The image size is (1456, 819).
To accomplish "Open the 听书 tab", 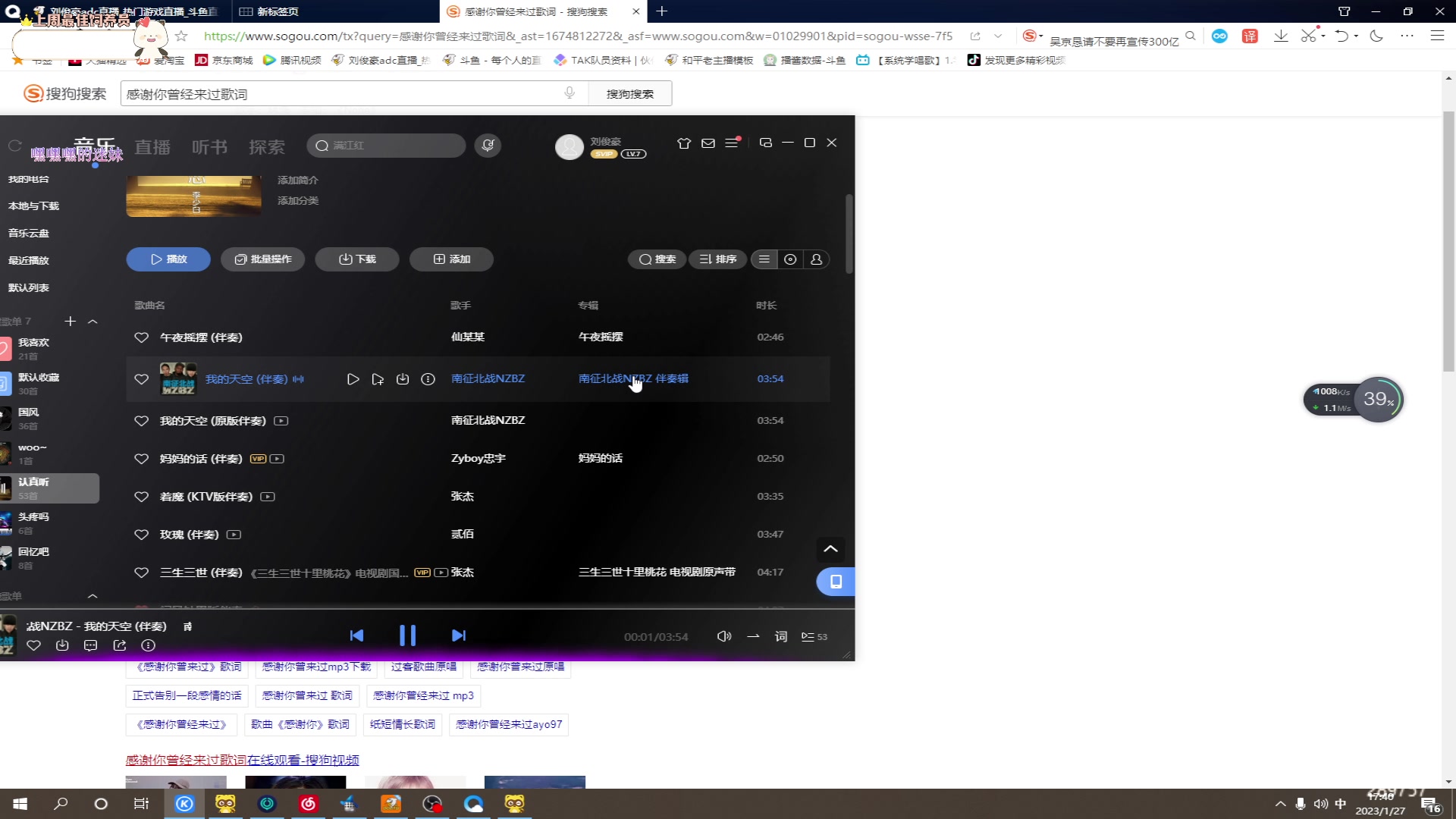I will point(209,147).
